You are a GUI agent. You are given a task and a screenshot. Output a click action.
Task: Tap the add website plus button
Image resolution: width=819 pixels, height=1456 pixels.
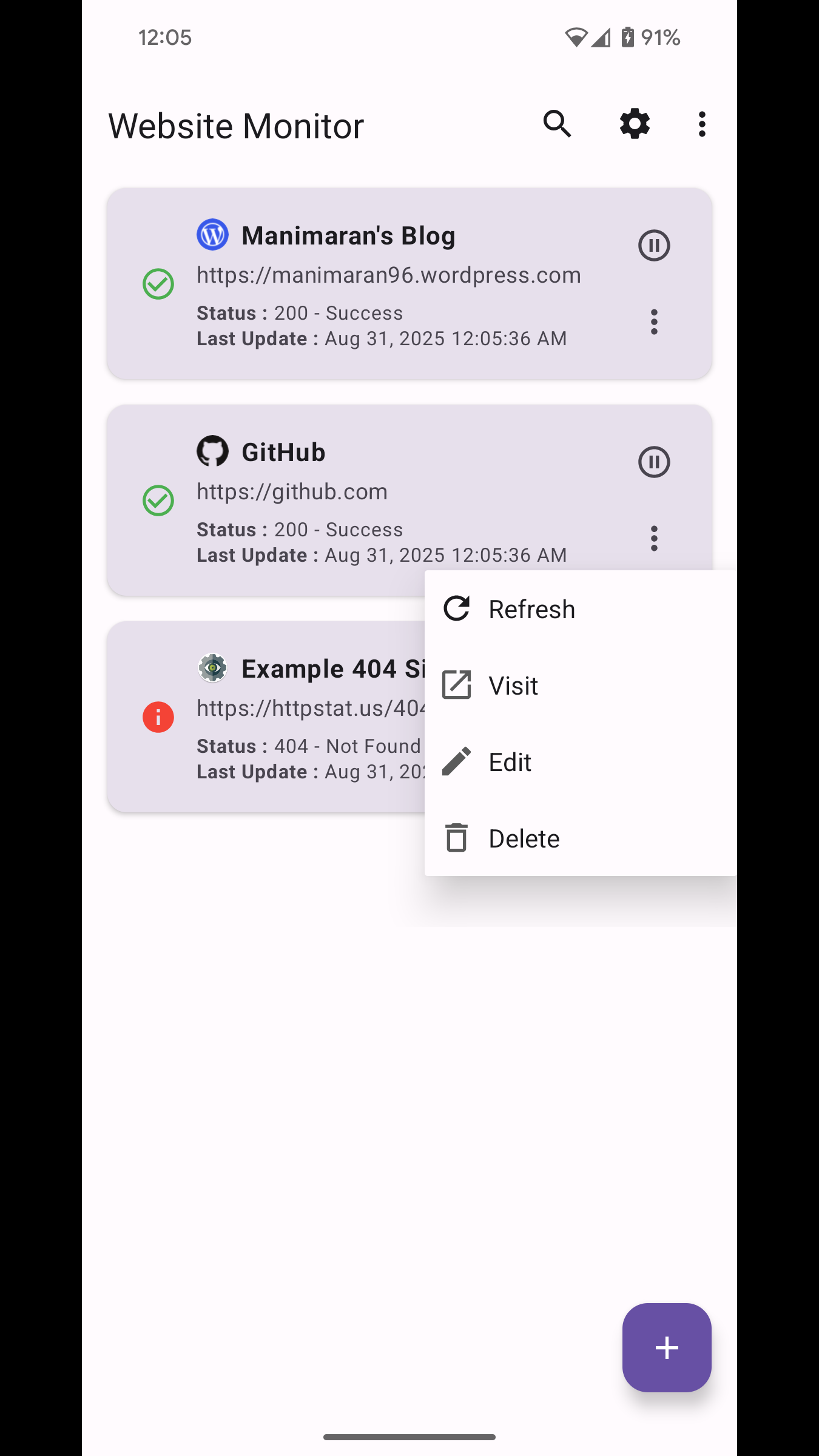(667, 1347)
